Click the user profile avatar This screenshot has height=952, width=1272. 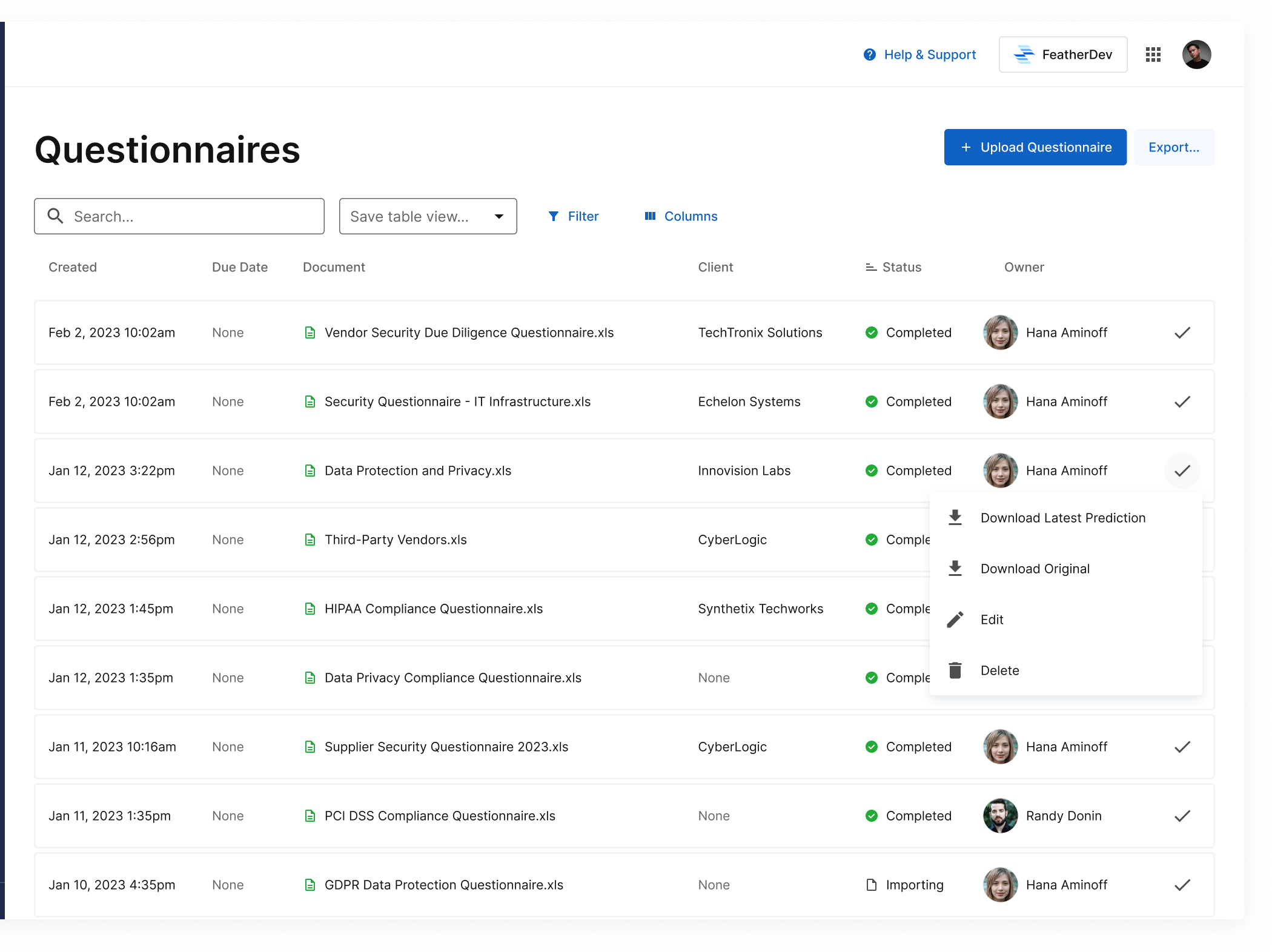tap(1196, 55)
